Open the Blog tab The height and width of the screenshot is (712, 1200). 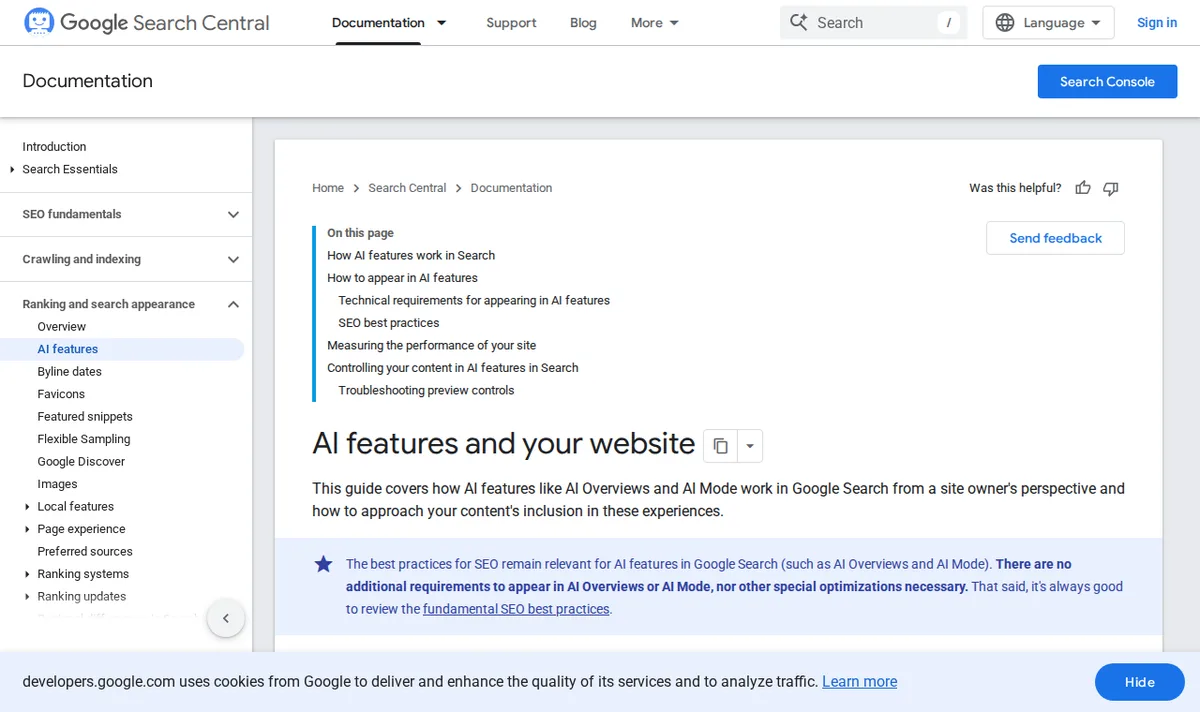(x=583, y=22)
